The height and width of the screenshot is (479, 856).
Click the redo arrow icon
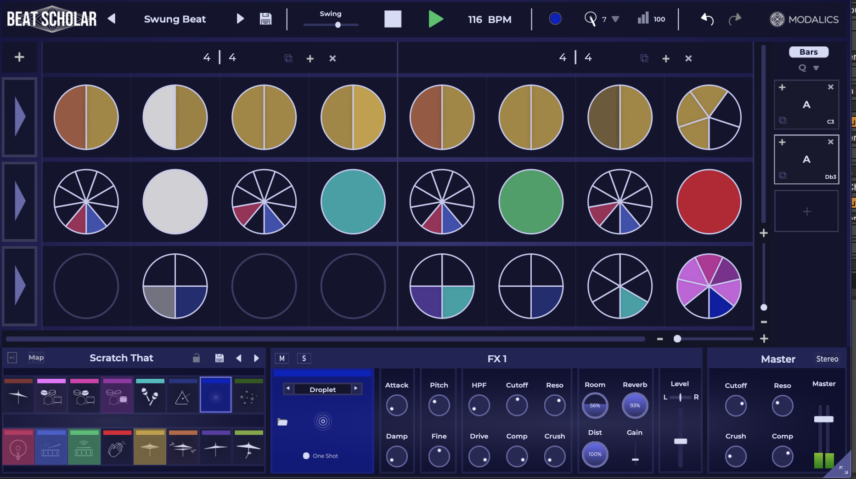(735, 19)
